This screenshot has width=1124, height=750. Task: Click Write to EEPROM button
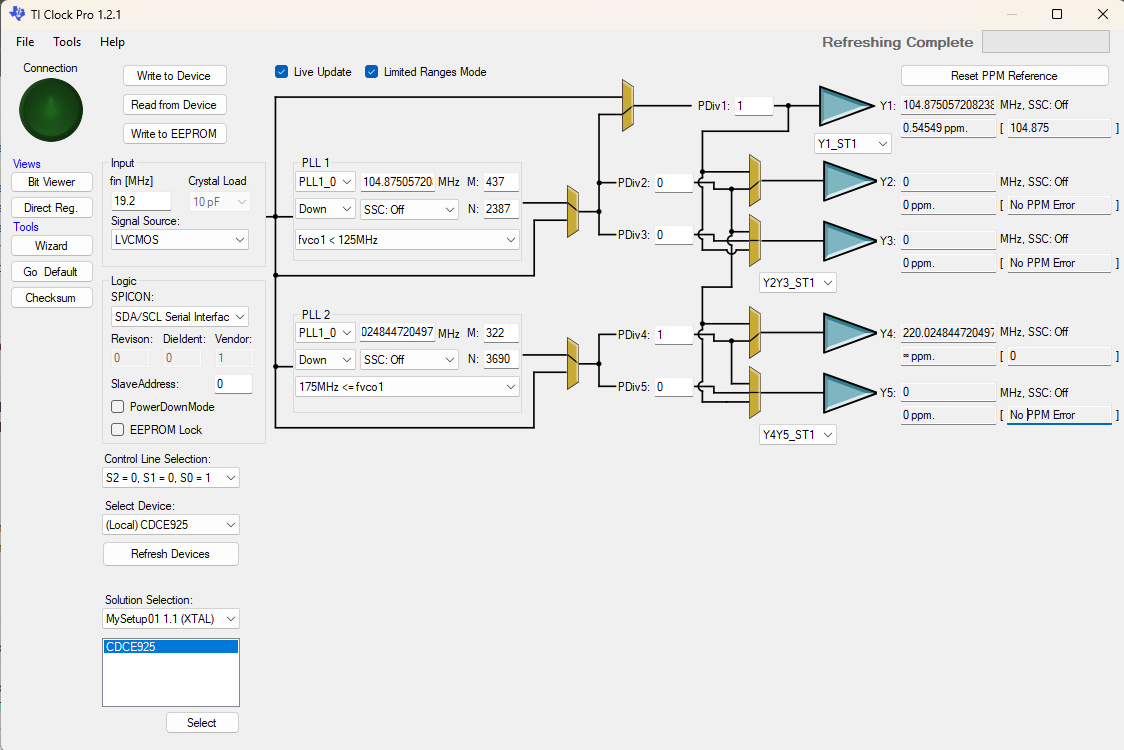pos(174,133)
